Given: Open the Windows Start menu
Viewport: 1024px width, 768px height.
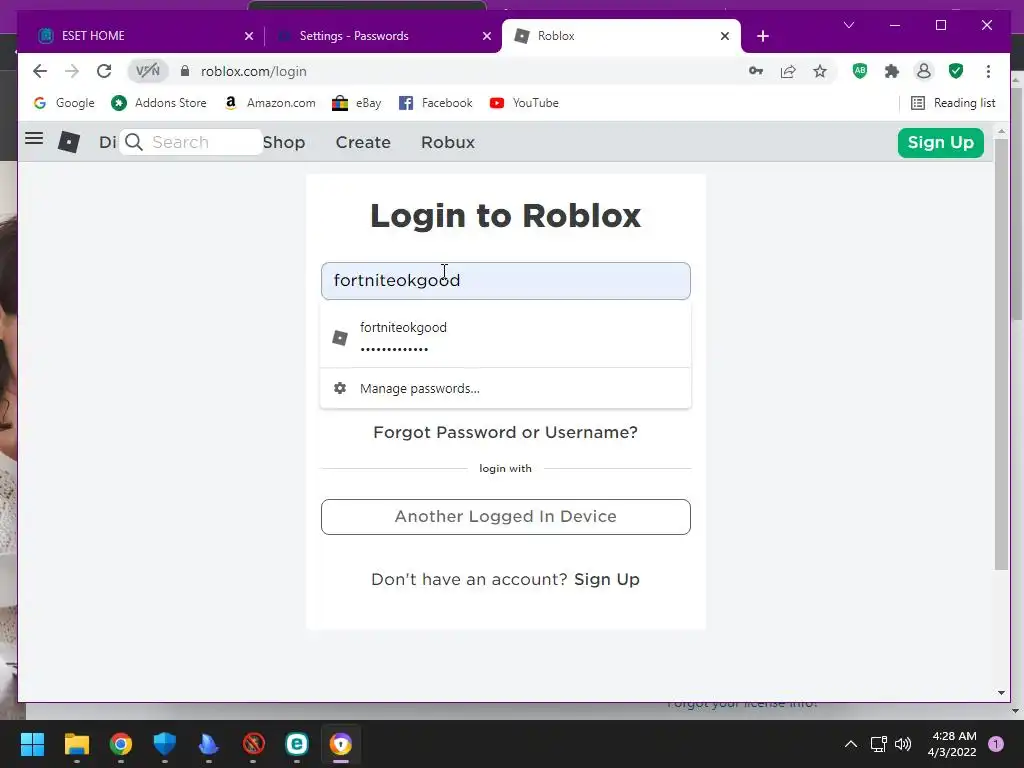Looking at the screenshot, I should 32,744.
